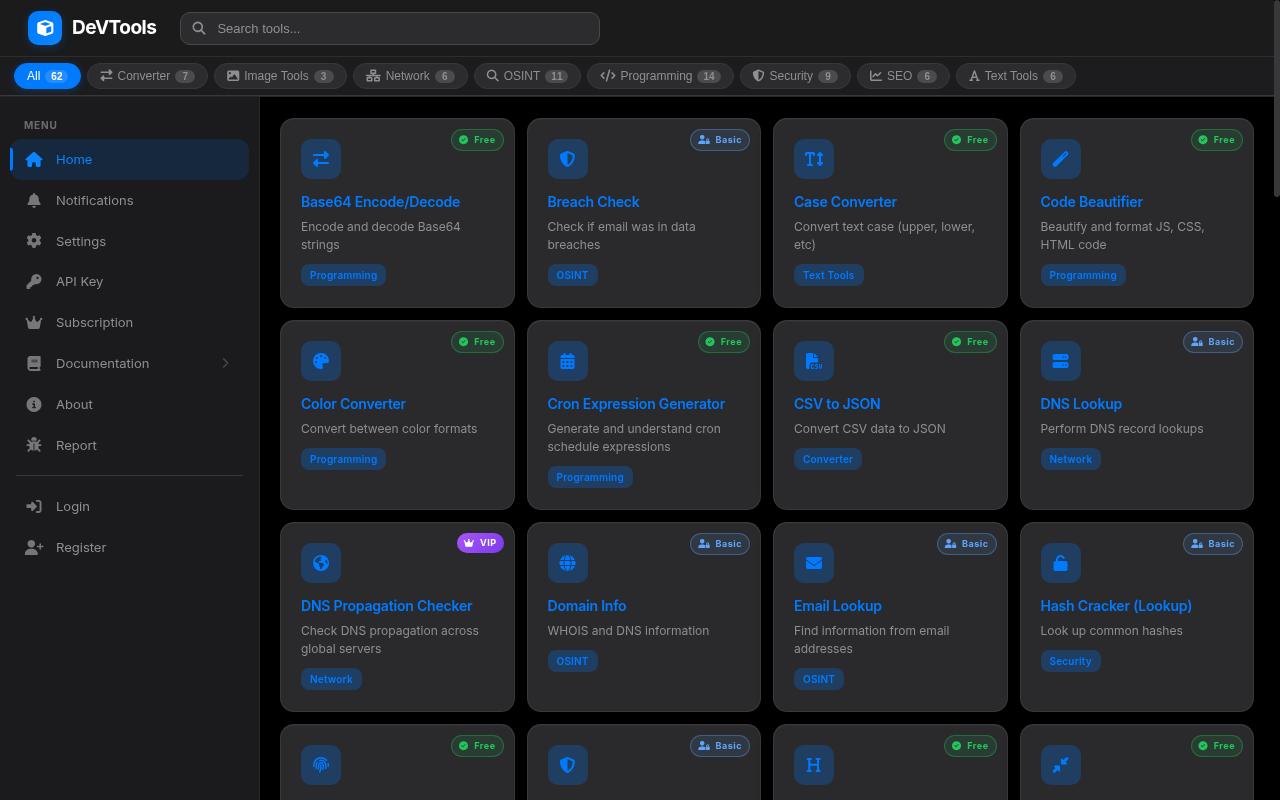
Task: Click the Notifications bell icon
Action: click(34, 200)
